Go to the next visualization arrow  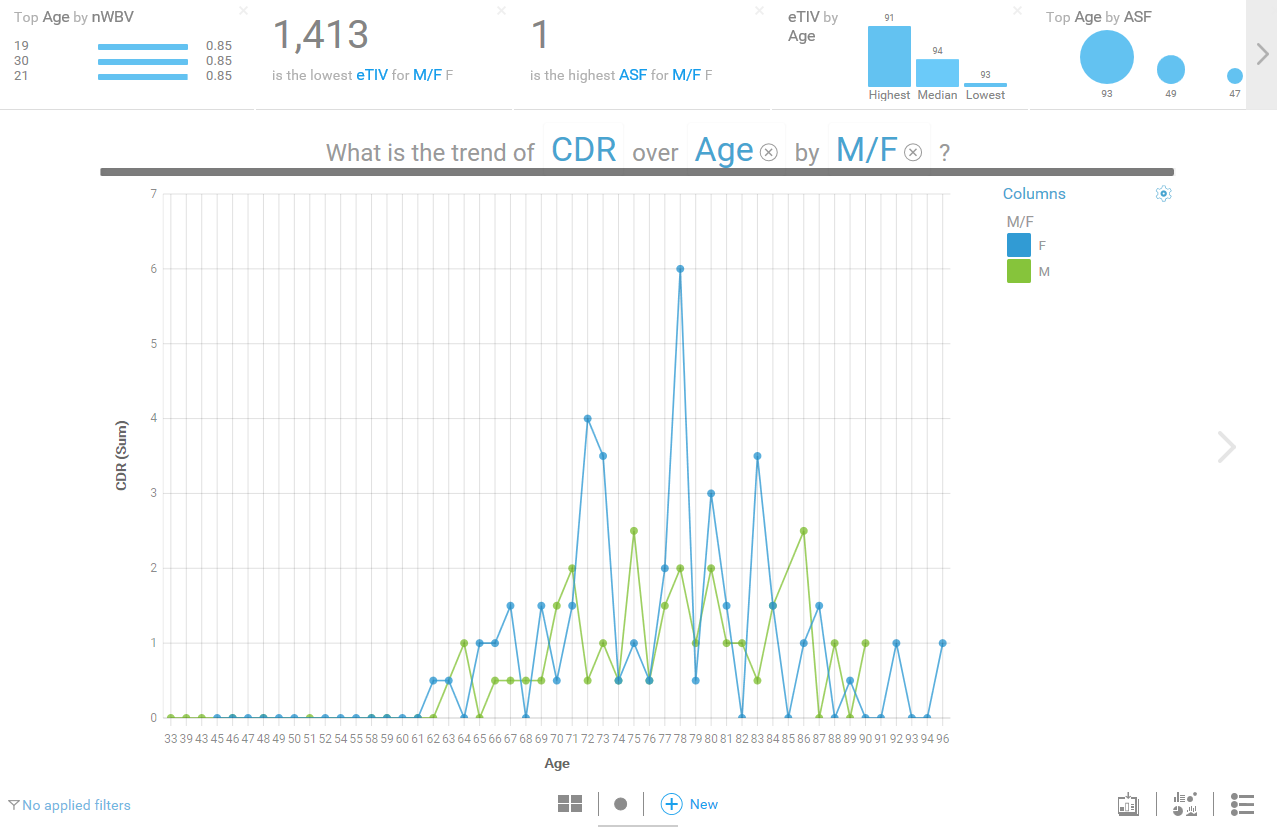point(1227,447)
